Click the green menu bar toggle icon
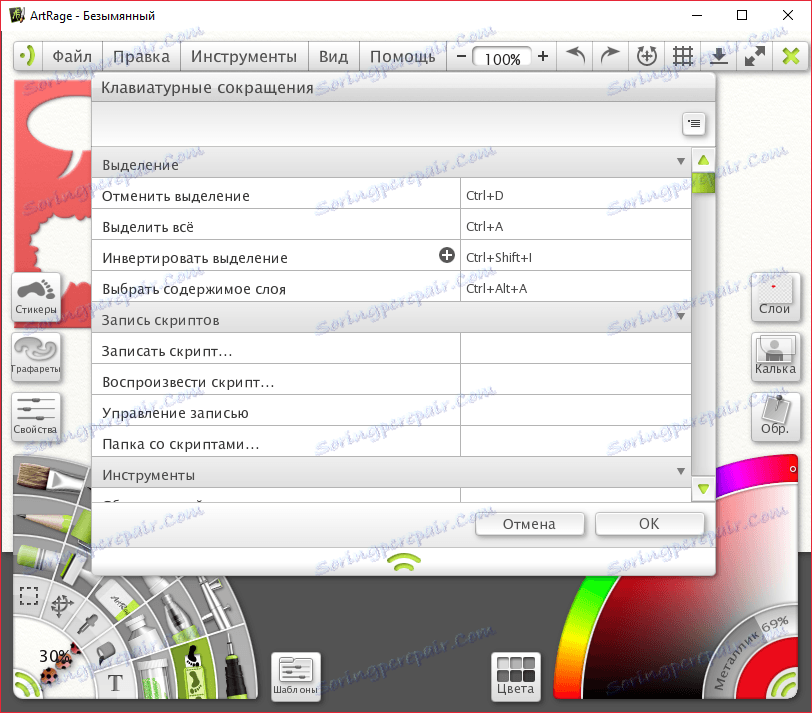The height and width of the screenshot is (728, 812). pos(27,56)
